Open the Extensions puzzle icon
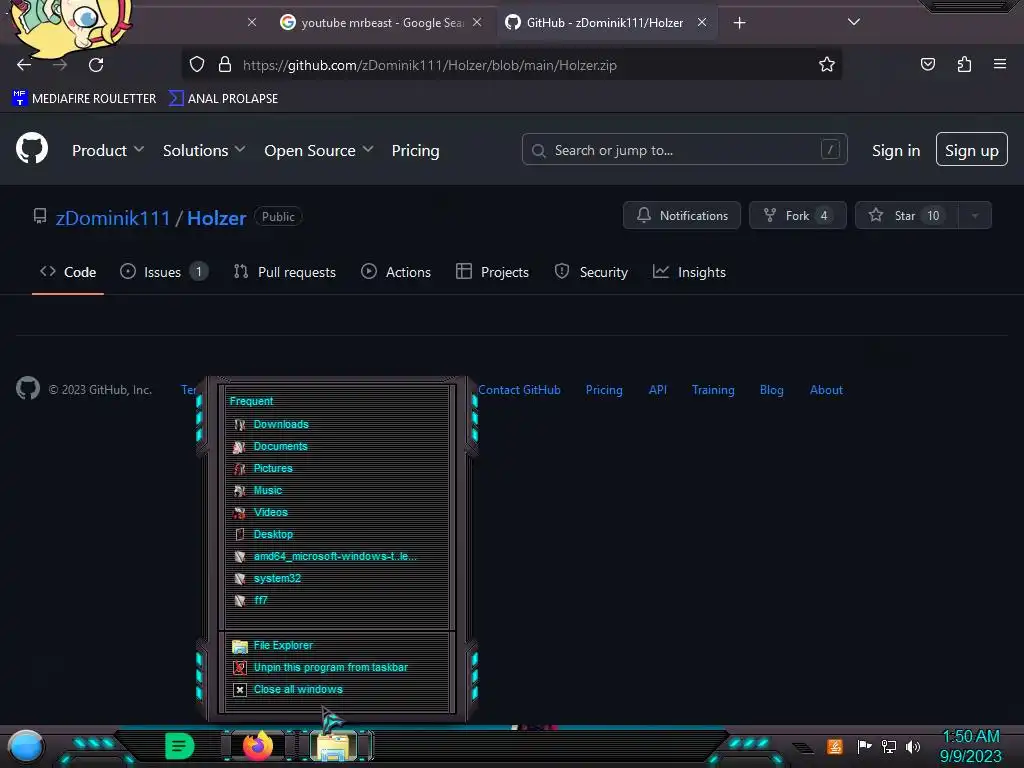Screen dimensions: 1024x768 click(x=964, y=64)
